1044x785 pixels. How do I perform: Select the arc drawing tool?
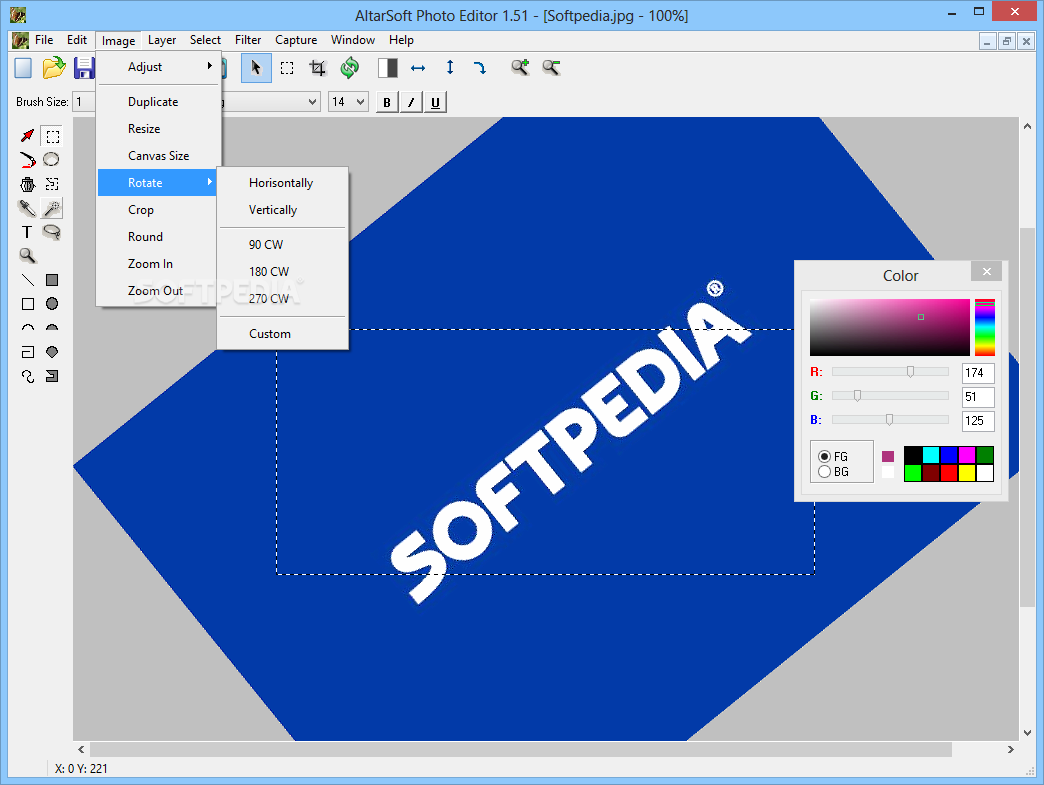[x=27, y=328]
